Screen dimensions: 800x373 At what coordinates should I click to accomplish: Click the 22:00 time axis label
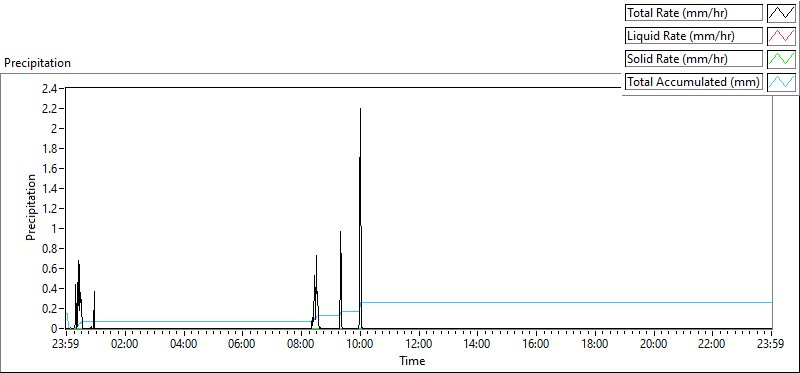(713, 343)
